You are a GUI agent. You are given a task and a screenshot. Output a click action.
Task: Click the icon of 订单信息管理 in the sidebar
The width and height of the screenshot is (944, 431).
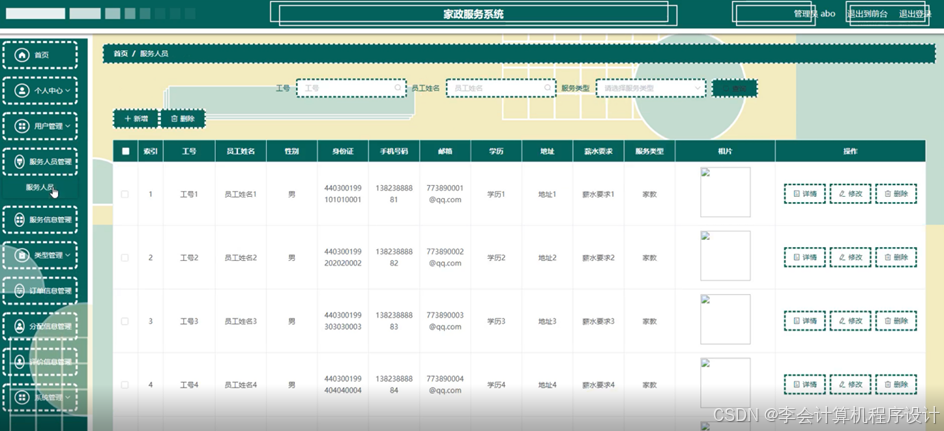19,291
